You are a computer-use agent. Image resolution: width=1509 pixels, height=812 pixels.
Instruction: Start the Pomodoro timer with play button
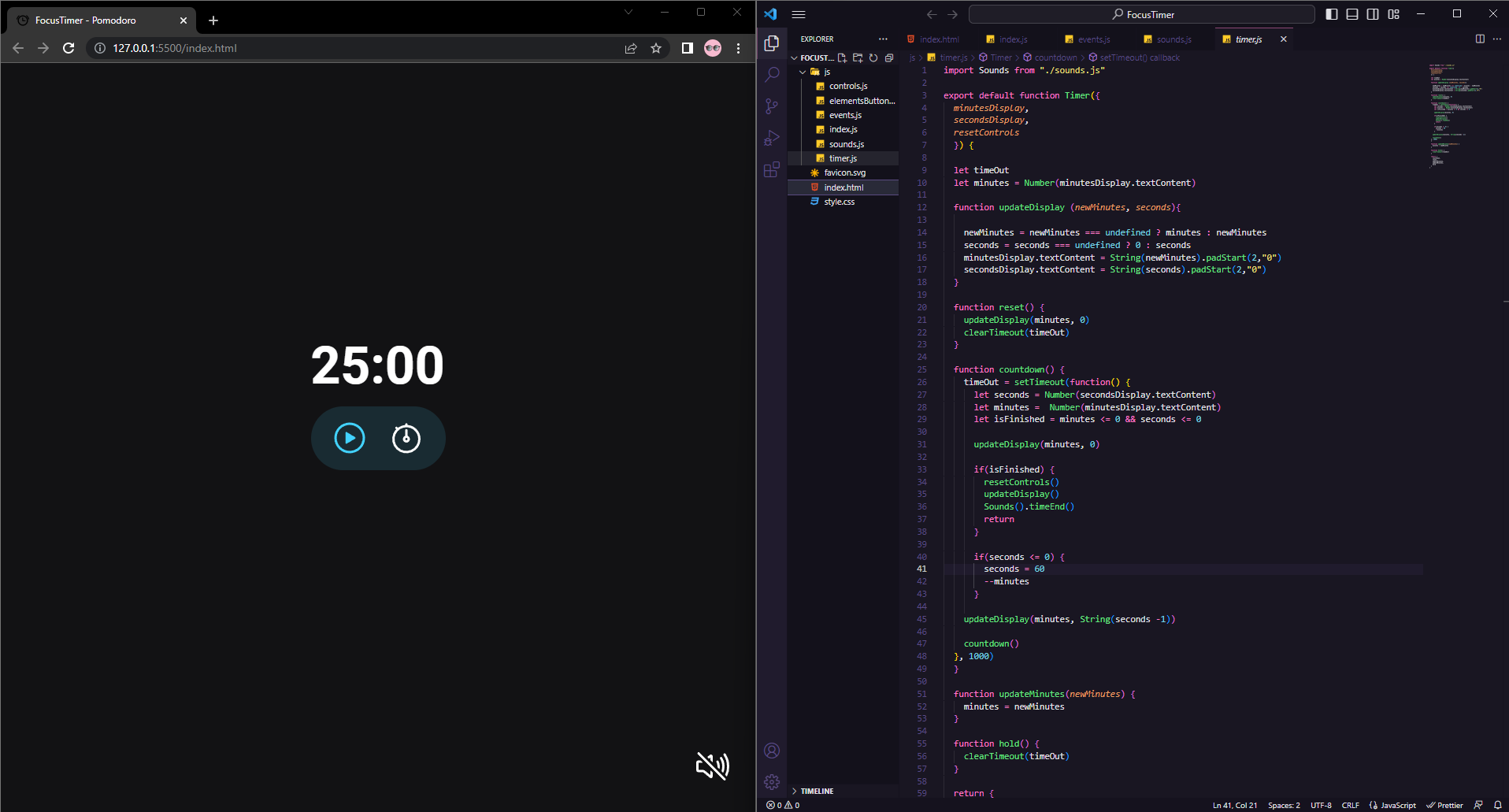350,438
